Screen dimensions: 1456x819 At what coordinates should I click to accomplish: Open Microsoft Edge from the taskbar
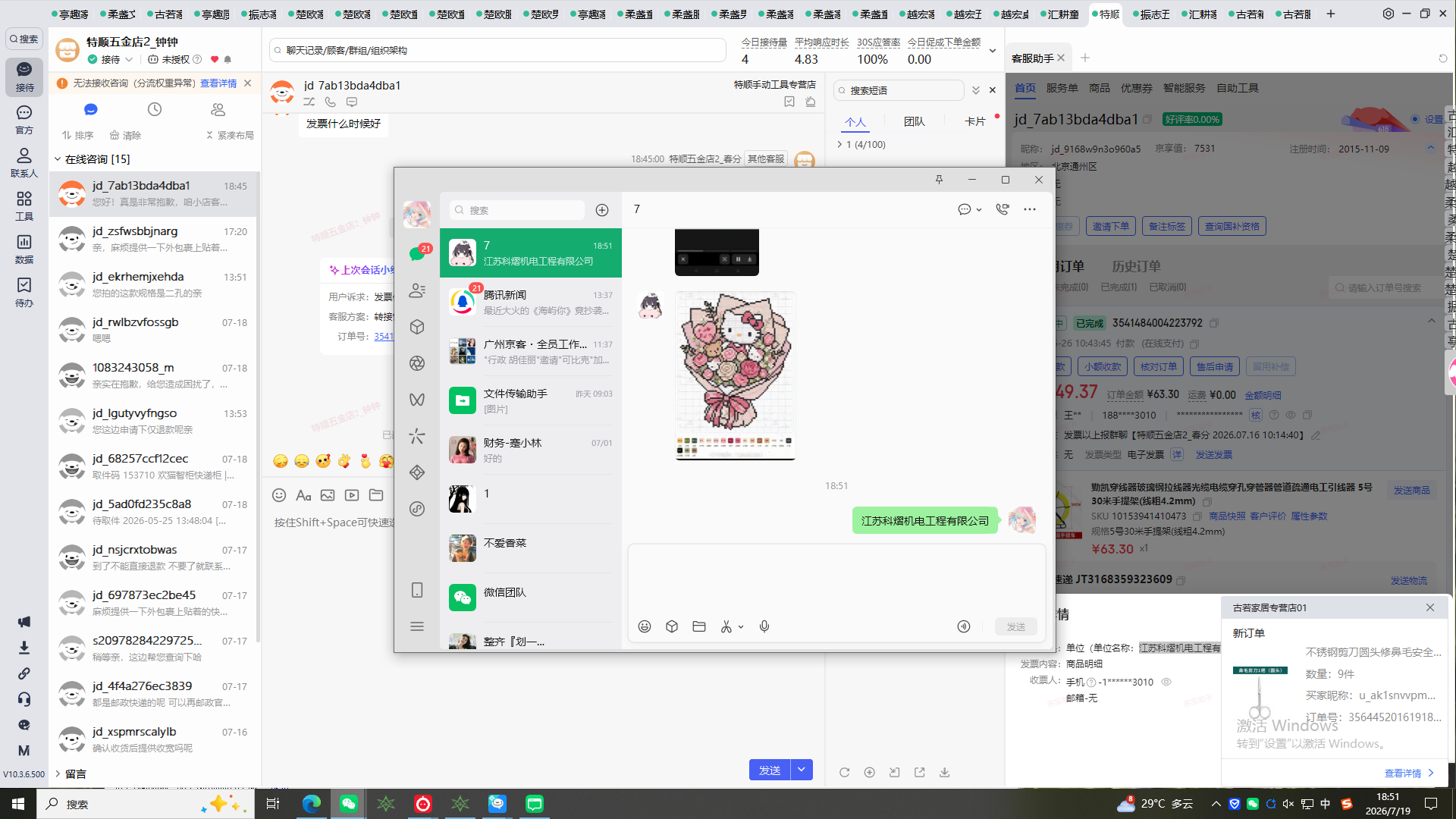[311, 804]
